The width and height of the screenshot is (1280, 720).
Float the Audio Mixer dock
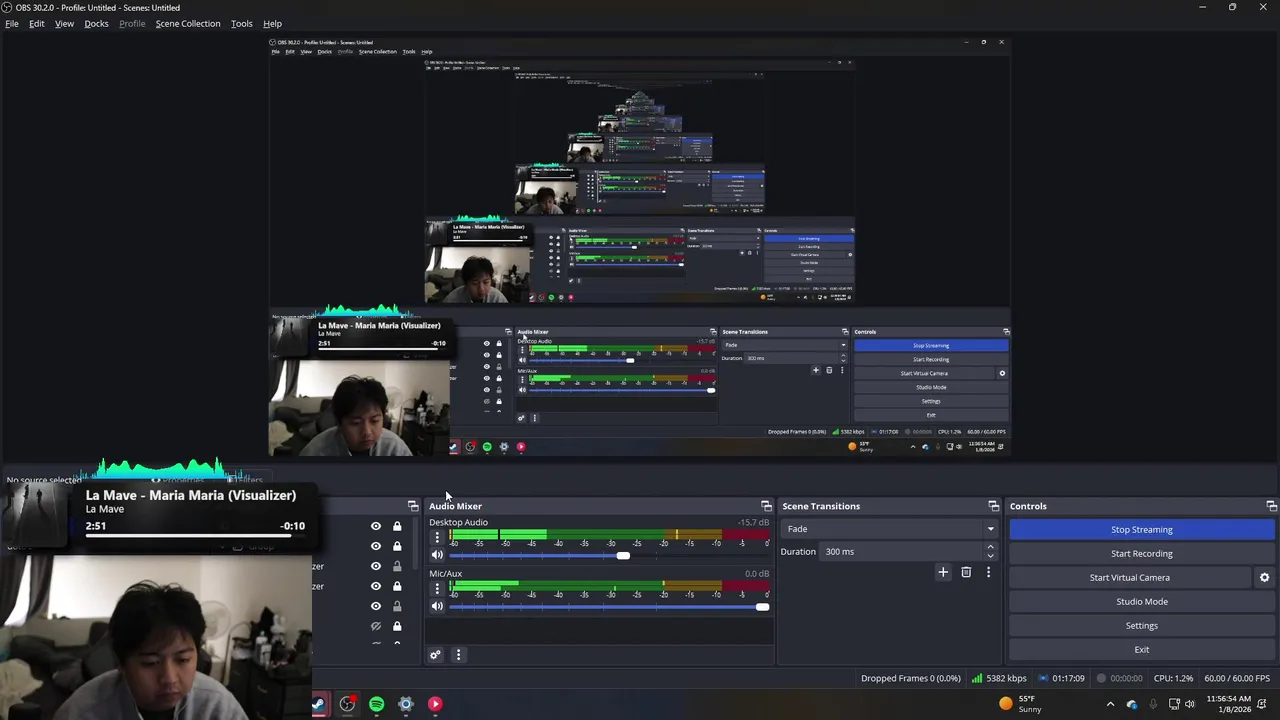(766, 506)
